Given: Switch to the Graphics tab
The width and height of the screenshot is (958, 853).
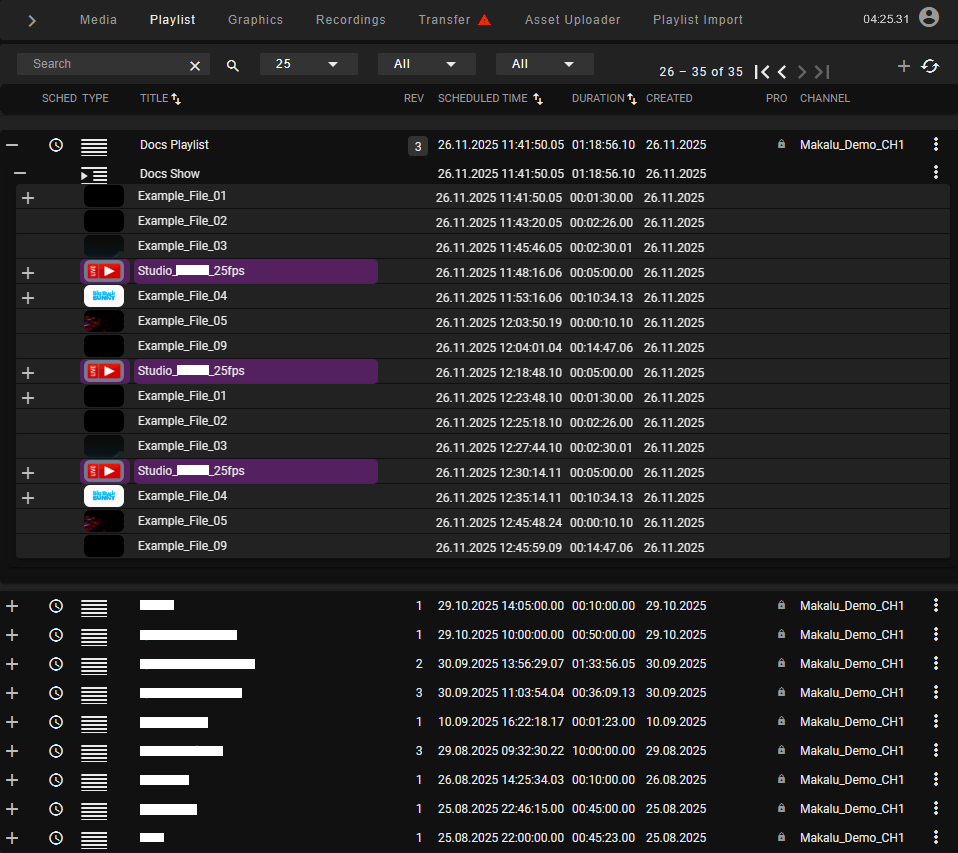Looking at the screenshot, I should (255, 20).
